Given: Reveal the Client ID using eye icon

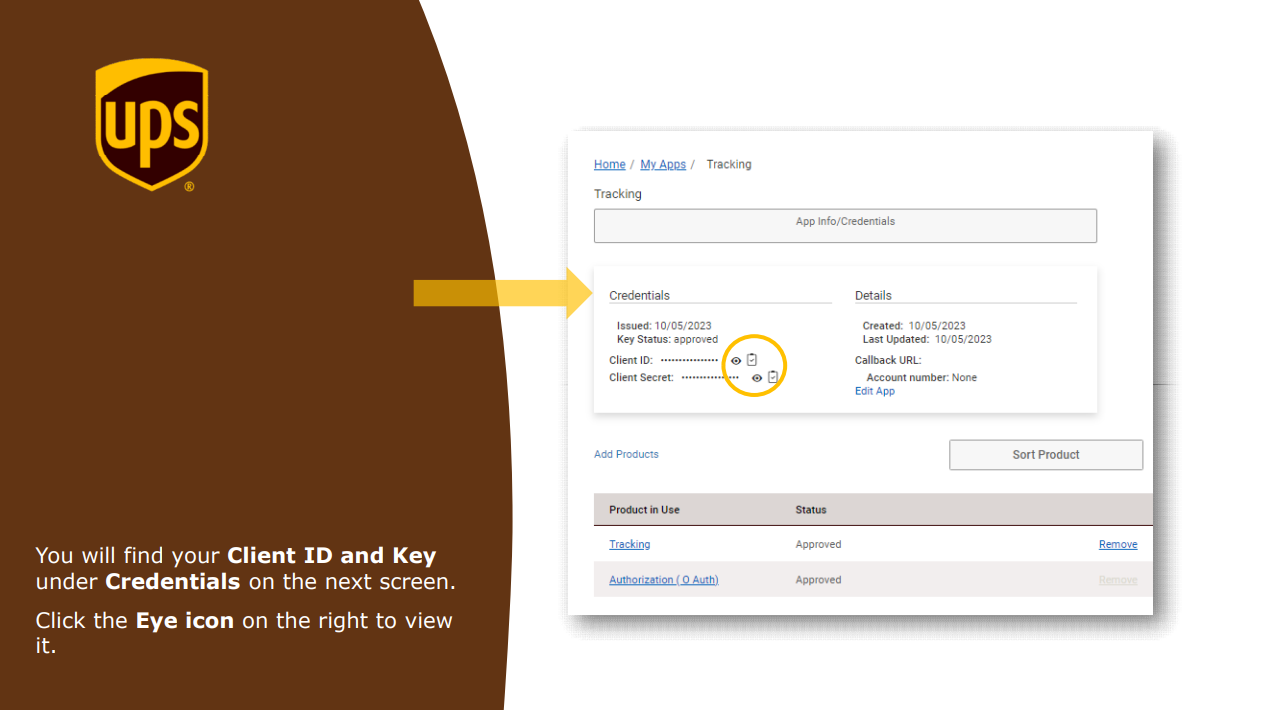Looking at the screenshot, I should coord(736,361).
